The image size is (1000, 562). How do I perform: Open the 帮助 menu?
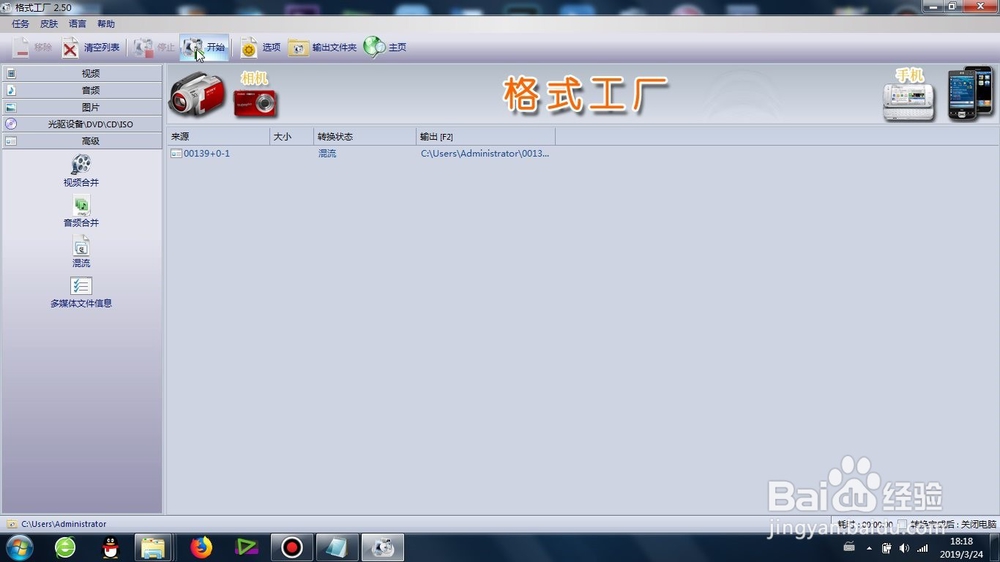106,24
